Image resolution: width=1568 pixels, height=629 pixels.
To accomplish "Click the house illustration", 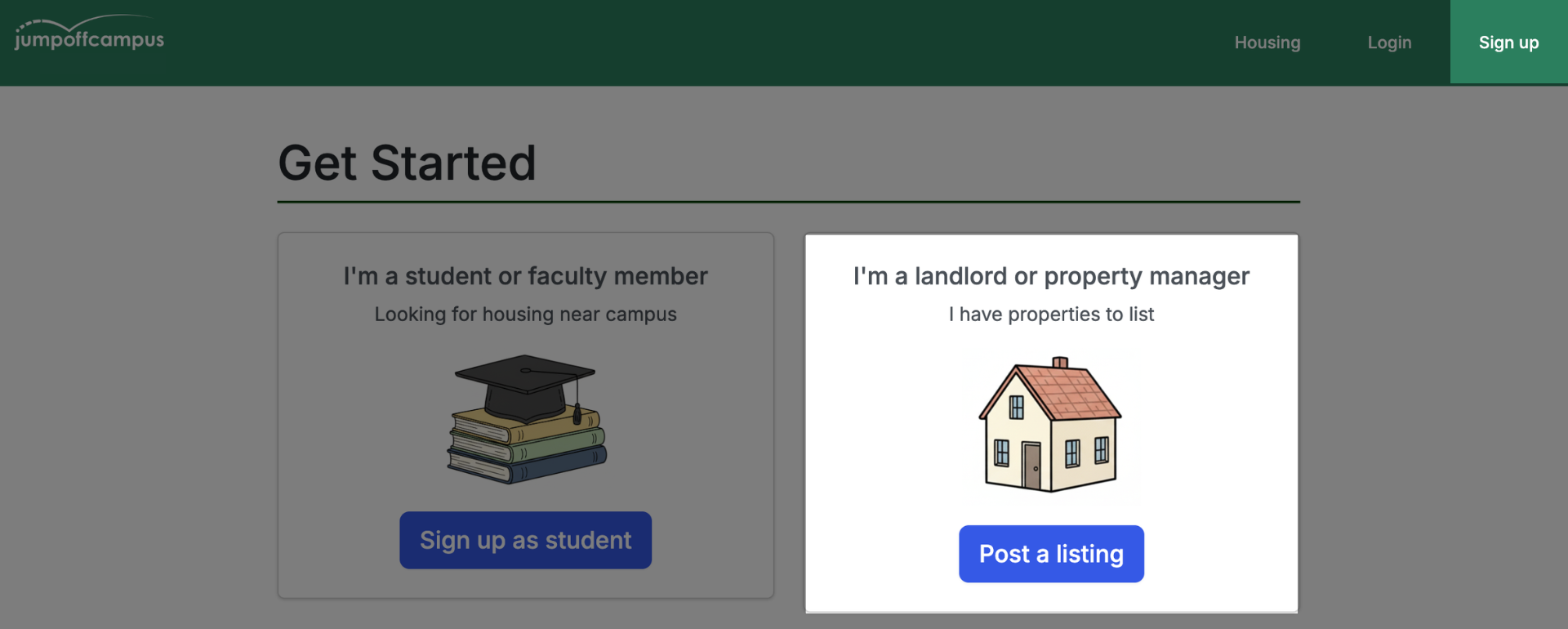I will point(1050,425).
